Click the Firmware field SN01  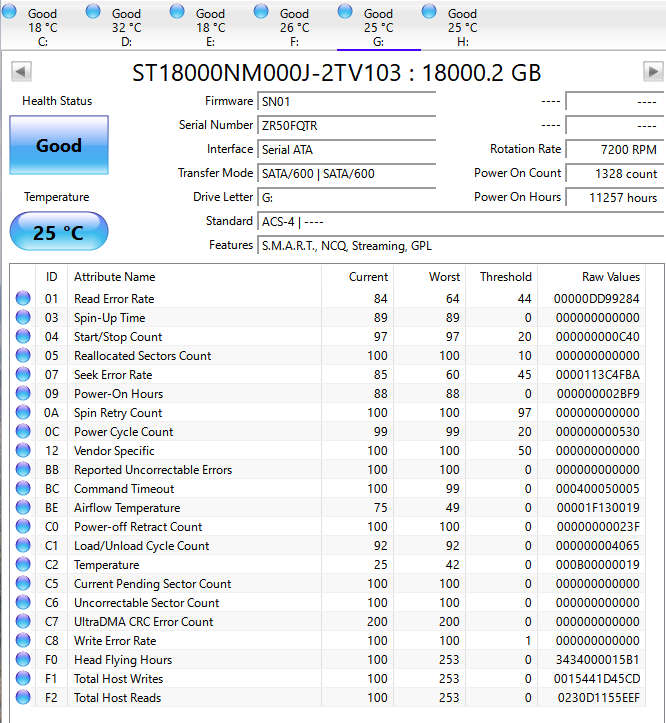346,101
